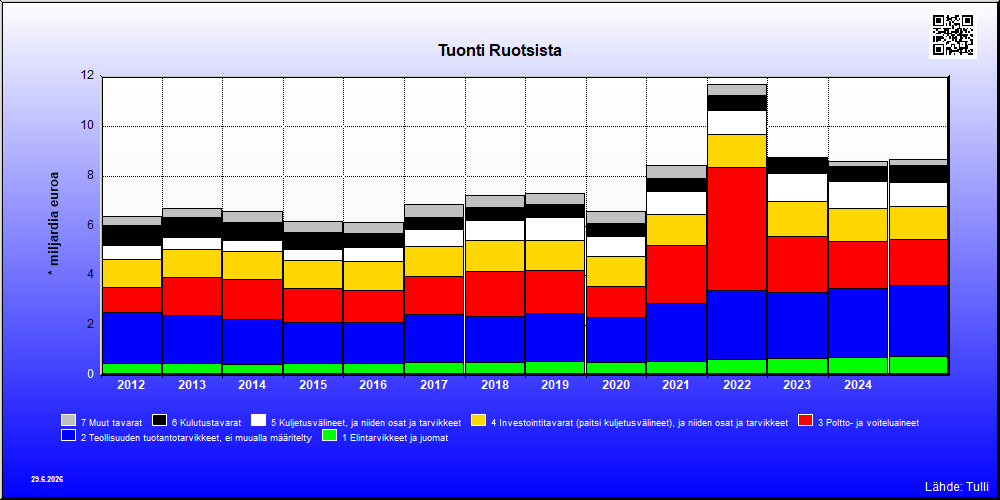1000x500 pixels.
Task: Click the yellow 4 Investointitavarat legend swatch
Action: point(478,420)
